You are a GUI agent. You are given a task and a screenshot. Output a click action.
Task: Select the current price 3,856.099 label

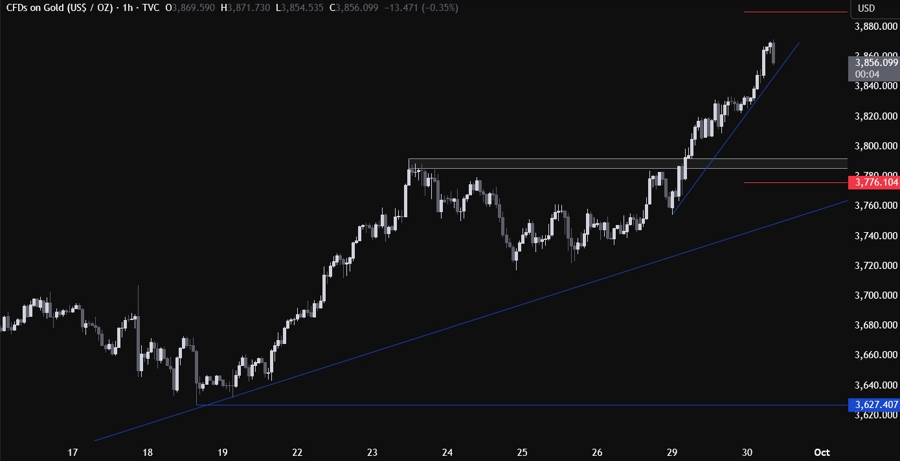point(873,63)
